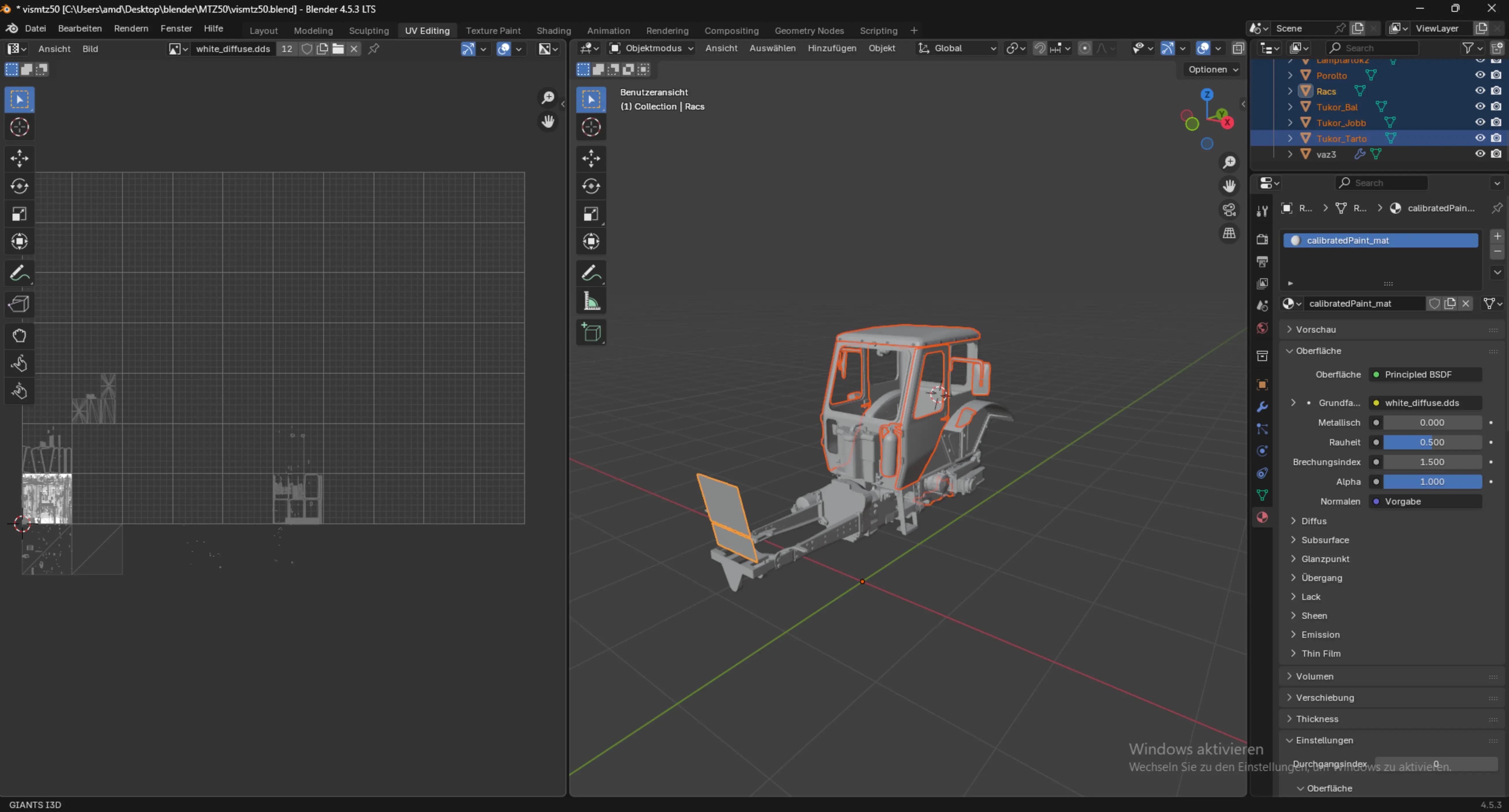Open the Object properties orange square tab
Screen dimensions: 1509x812
tap(1262, 385)
